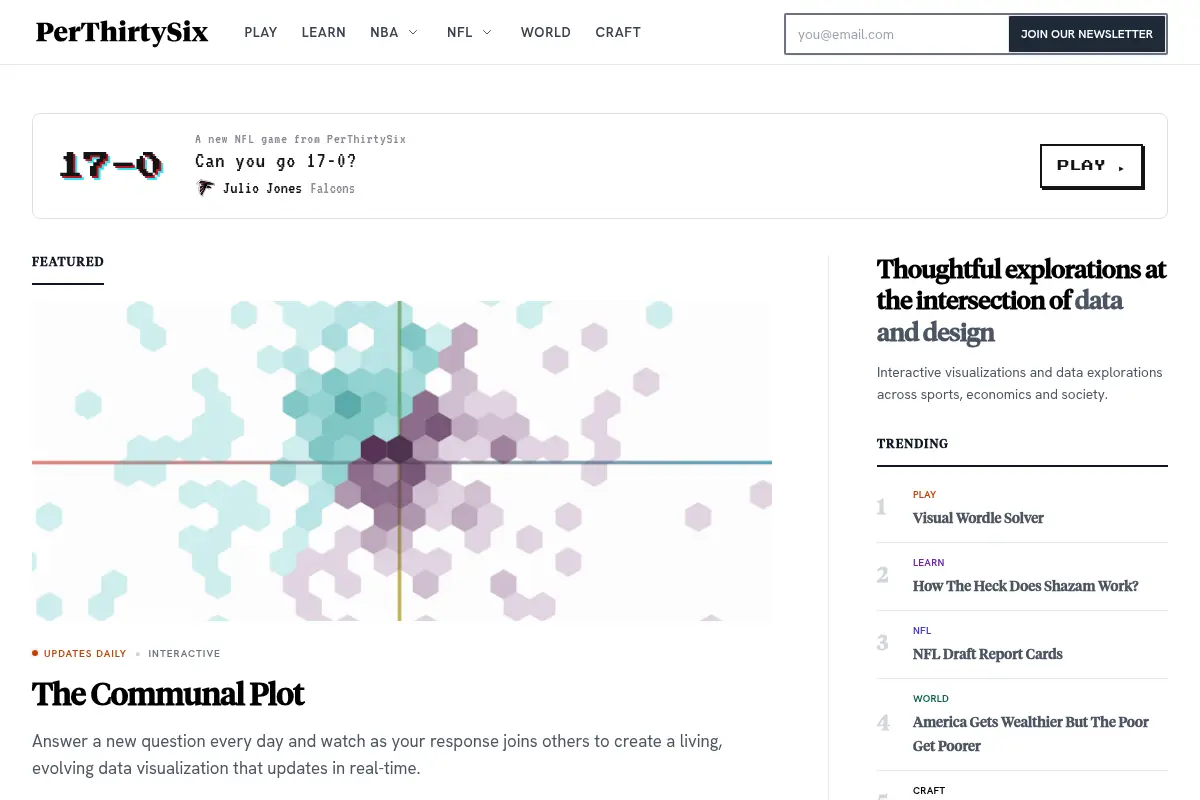Screen dimensions: 1200x800
Task: Click Join Our Newsletter button
Action: click(1087, 34)
